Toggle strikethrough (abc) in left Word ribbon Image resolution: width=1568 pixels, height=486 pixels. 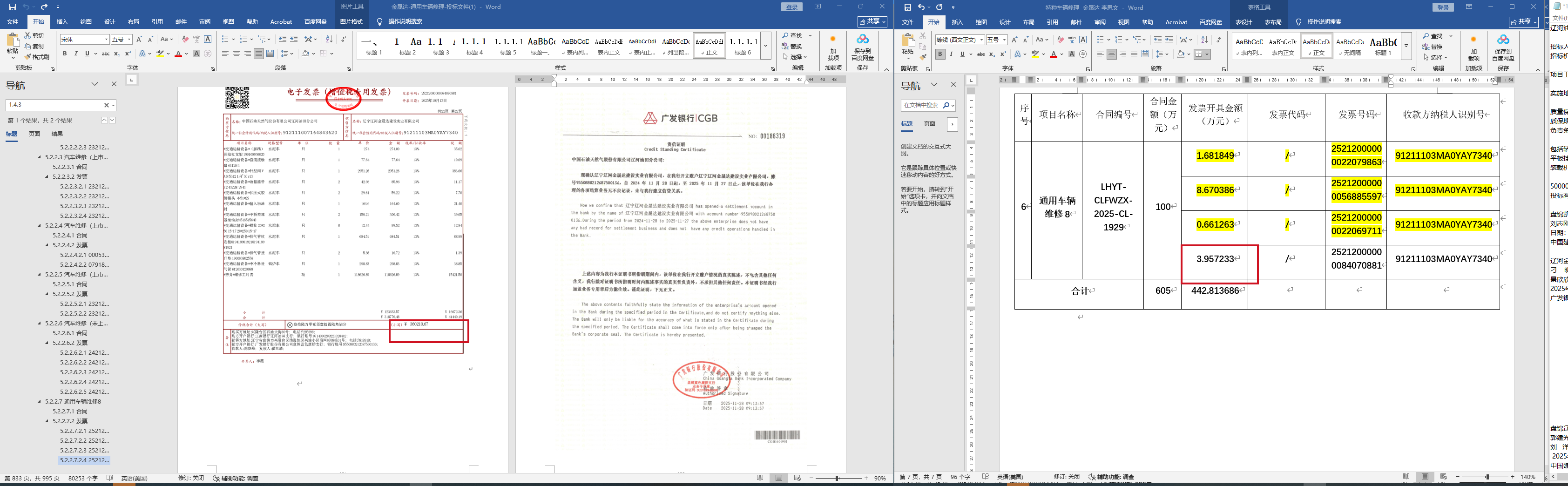pos(105,54)
